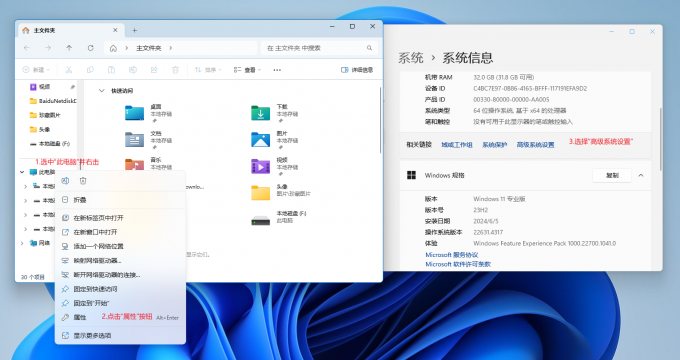Click the Cut scissors icon in the toolbar
The width and height of the screenshot is (680, 360).
[69, 70]
